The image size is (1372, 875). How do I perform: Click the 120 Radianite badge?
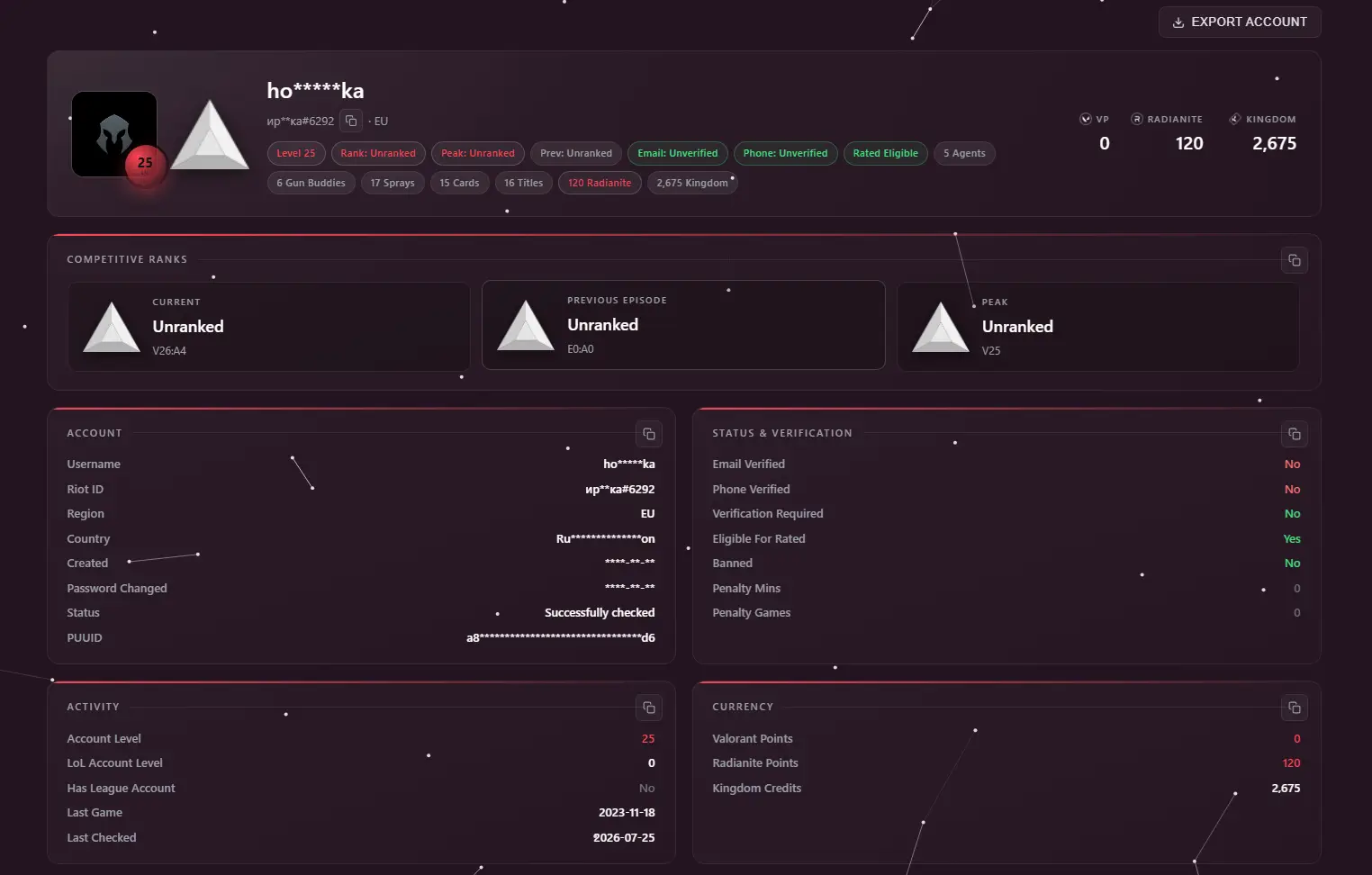tap(600, 183)
